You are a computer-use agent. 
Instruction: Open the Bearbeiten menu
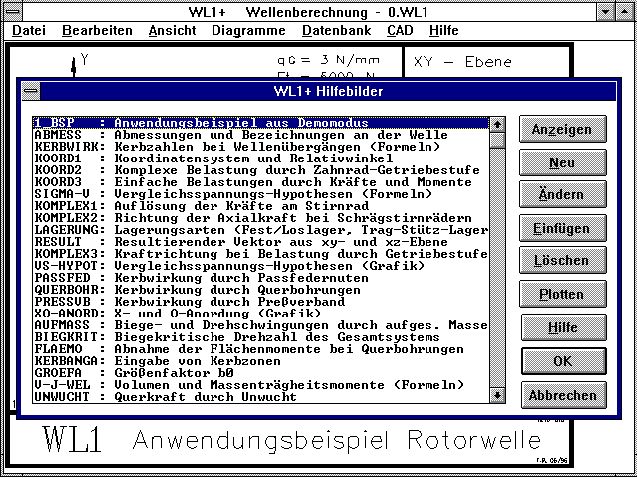(96, 30)
